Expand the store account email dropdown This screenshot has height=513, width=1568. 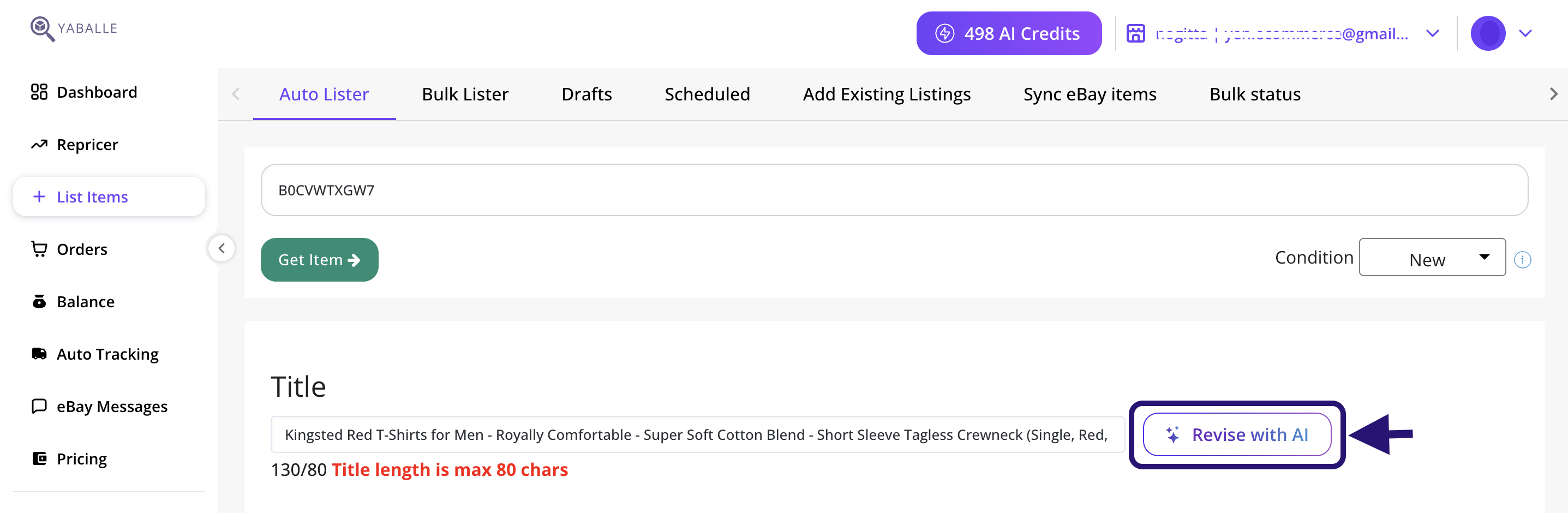tap(1433, 33)
